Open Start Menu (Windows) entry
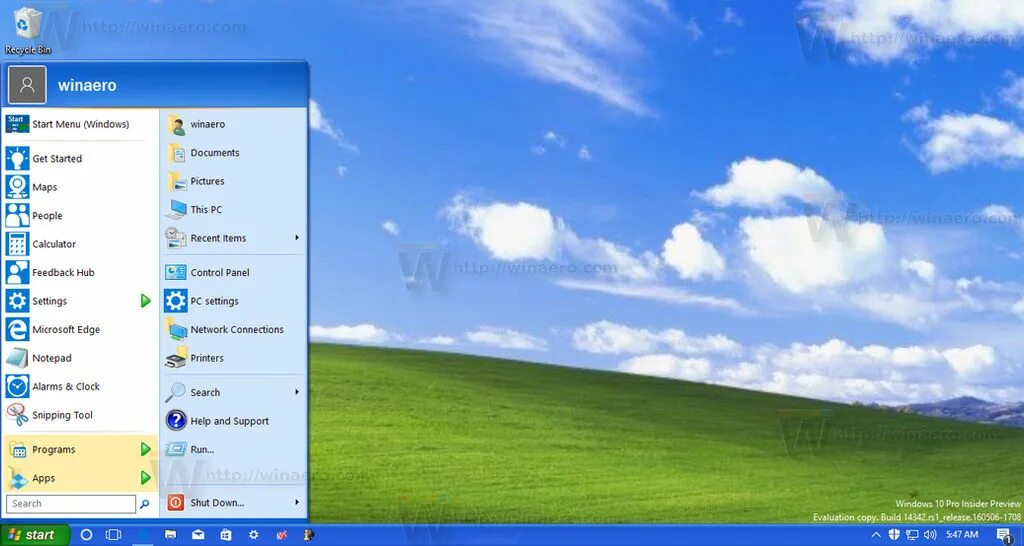Screen dimensions: 1024x546 pyautogui.click(x=80, y=124)
